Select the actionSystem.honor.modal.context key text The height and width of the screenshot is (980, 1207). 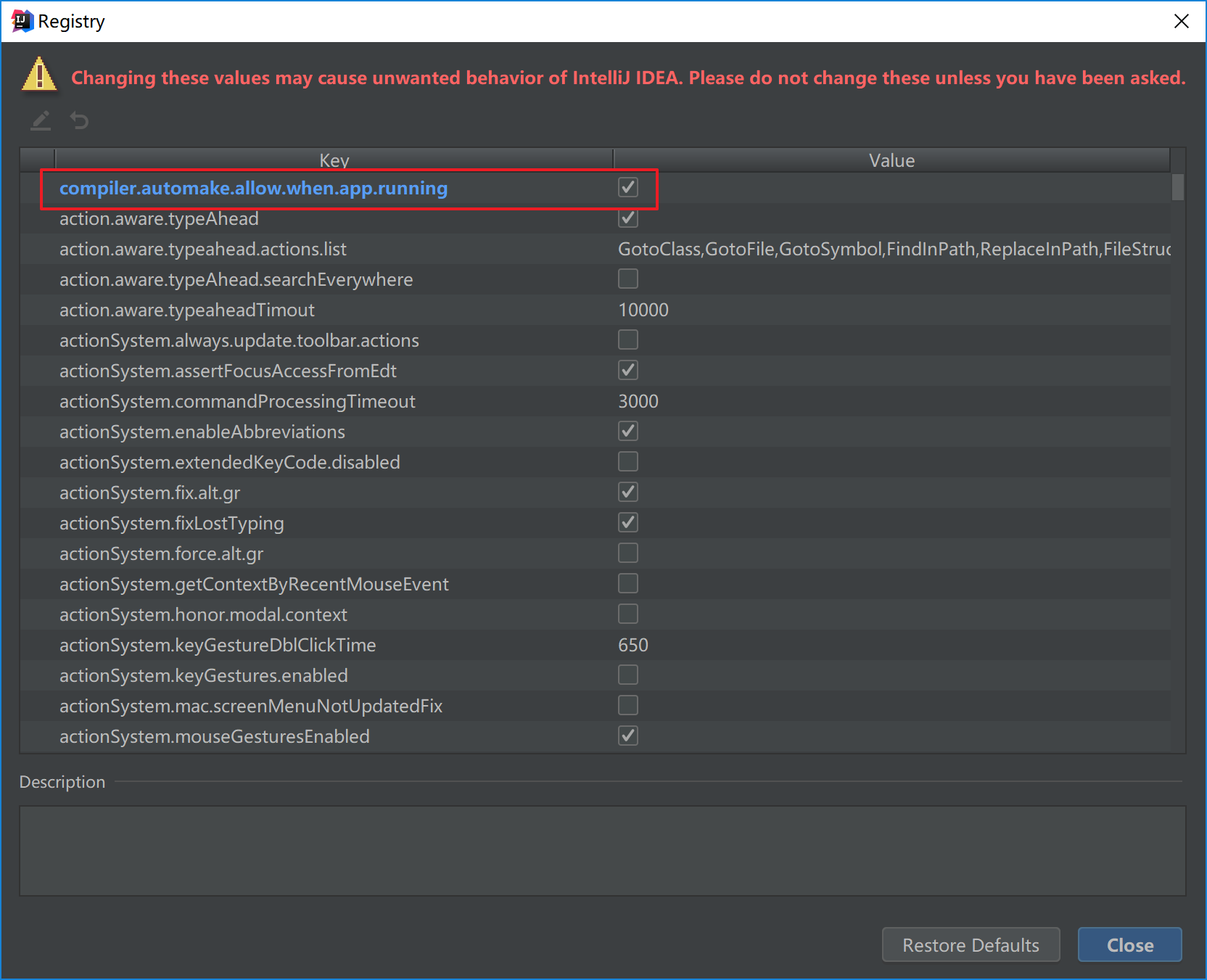tap(203, 614)
